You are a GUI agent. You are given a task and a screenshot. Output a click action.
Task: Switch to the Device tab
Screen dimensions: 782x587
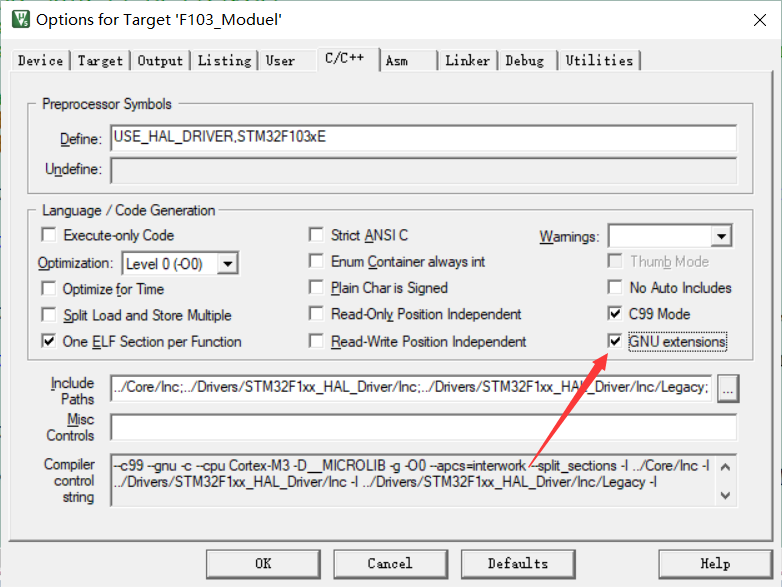point(40,61)
